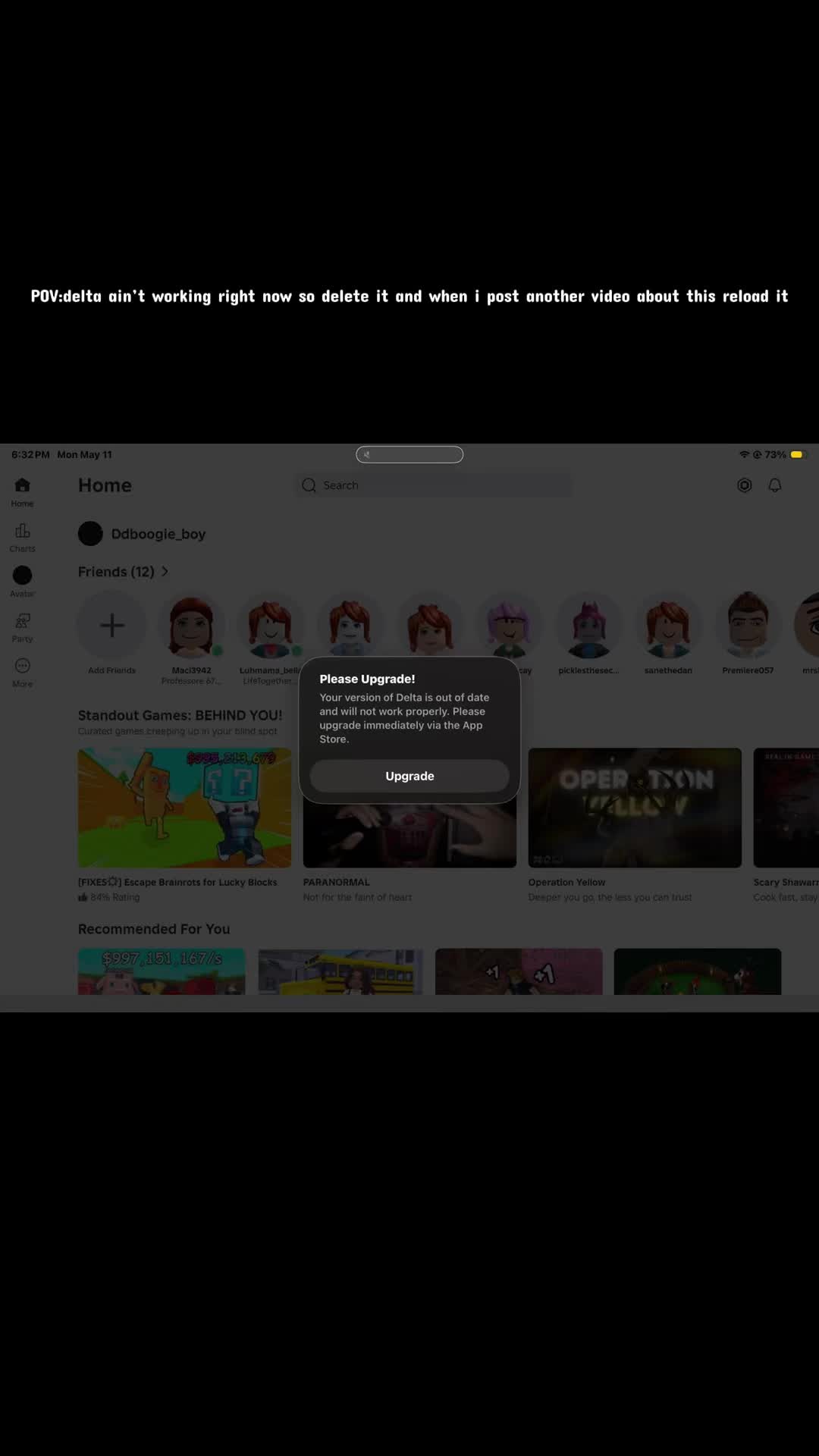Open friend Premiere057 avatar
This screenshot has height=1456, width=819.
tap(748, 626)
